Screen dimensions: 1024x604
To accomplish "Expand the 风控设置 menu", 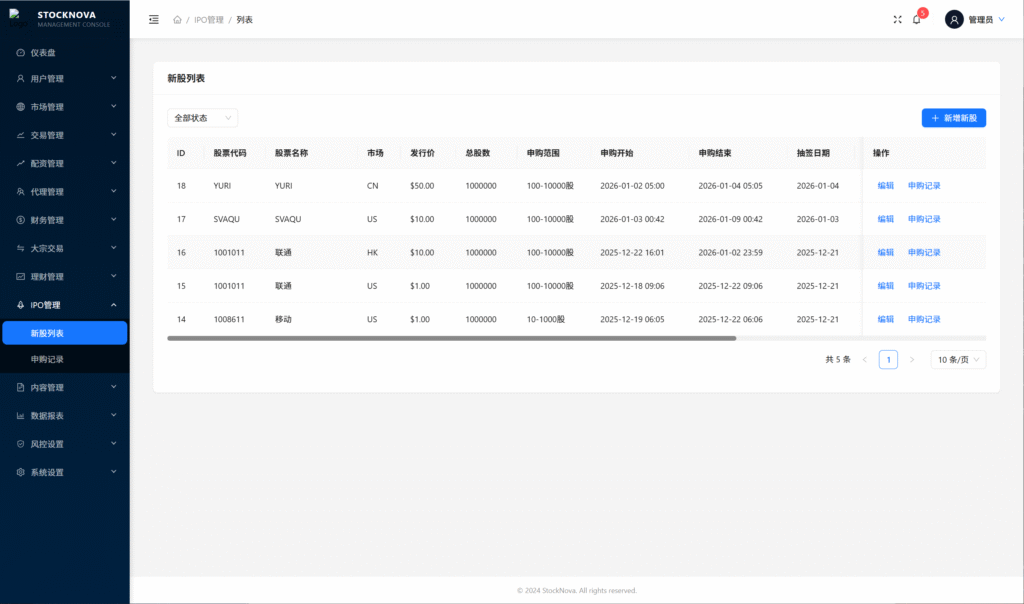I will [65, 444].
